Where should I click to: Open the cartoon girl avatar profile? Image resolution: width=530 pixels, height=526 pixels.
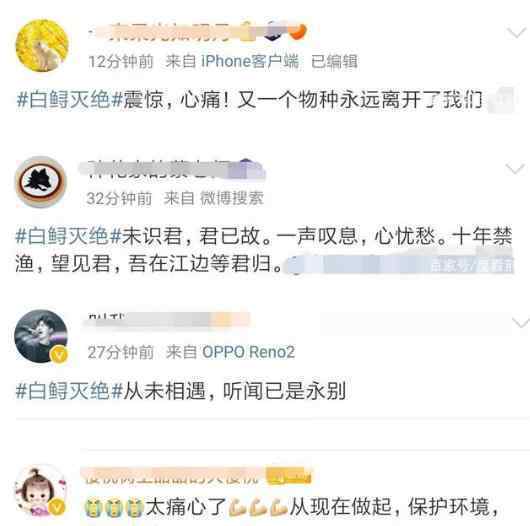click(41, 491)
